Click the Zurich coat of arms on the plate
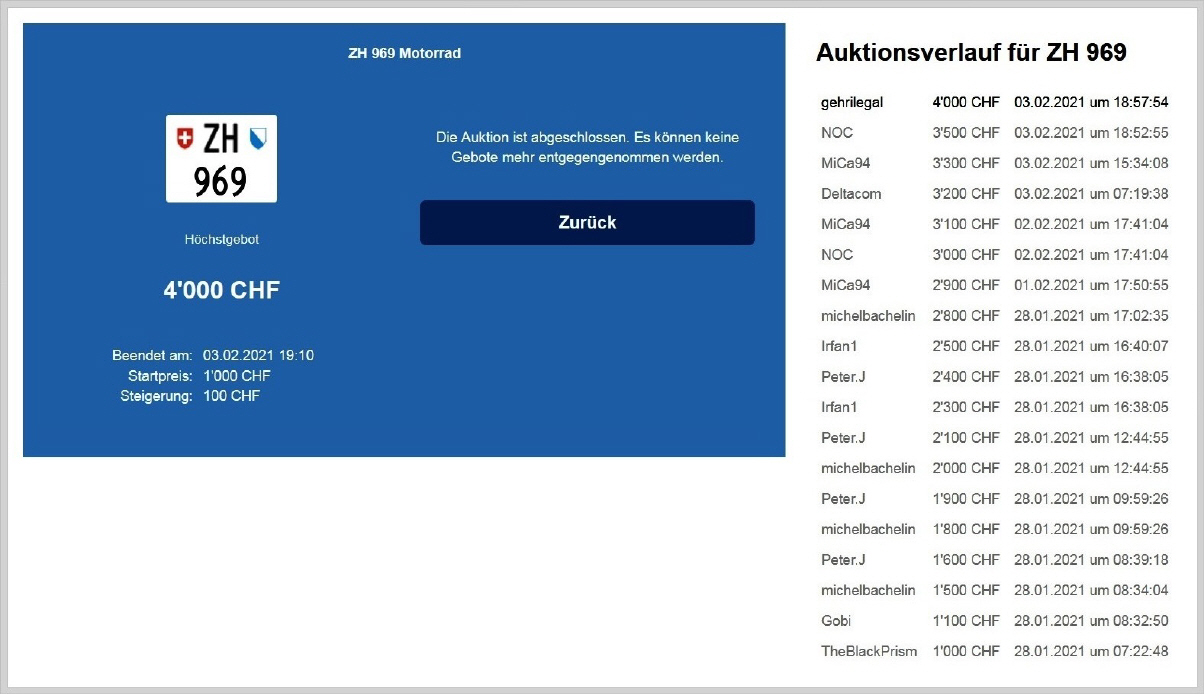Viewport: 1204px width, 694px height. click(x=258, y=139)
